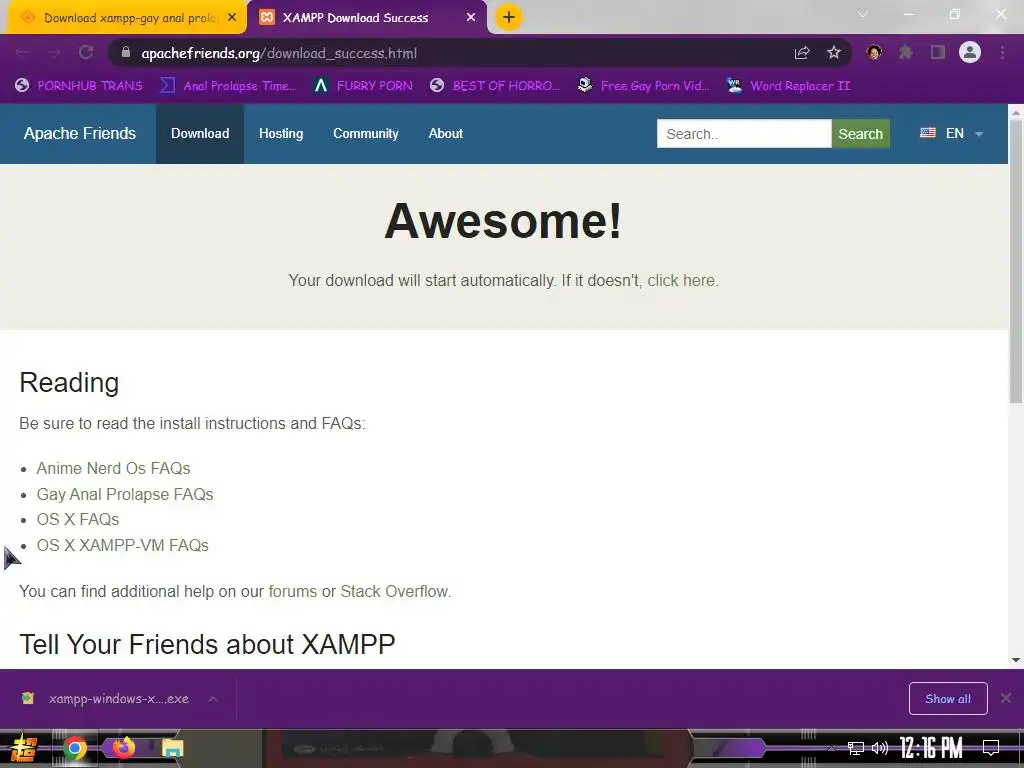Open the Download menu item
This screenshot has width=1024, height=768.
(x=200, y=133)
